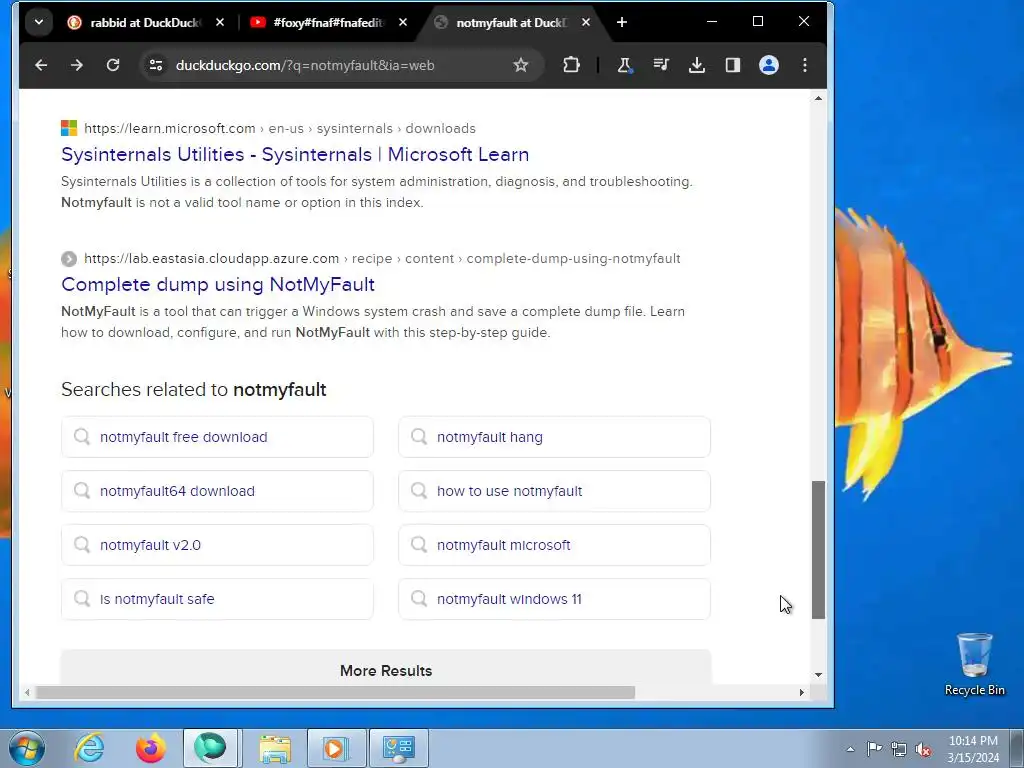Click the scroll down arrow of page
The height and width of the screenshot is (768, 1024).
(818, 675)
